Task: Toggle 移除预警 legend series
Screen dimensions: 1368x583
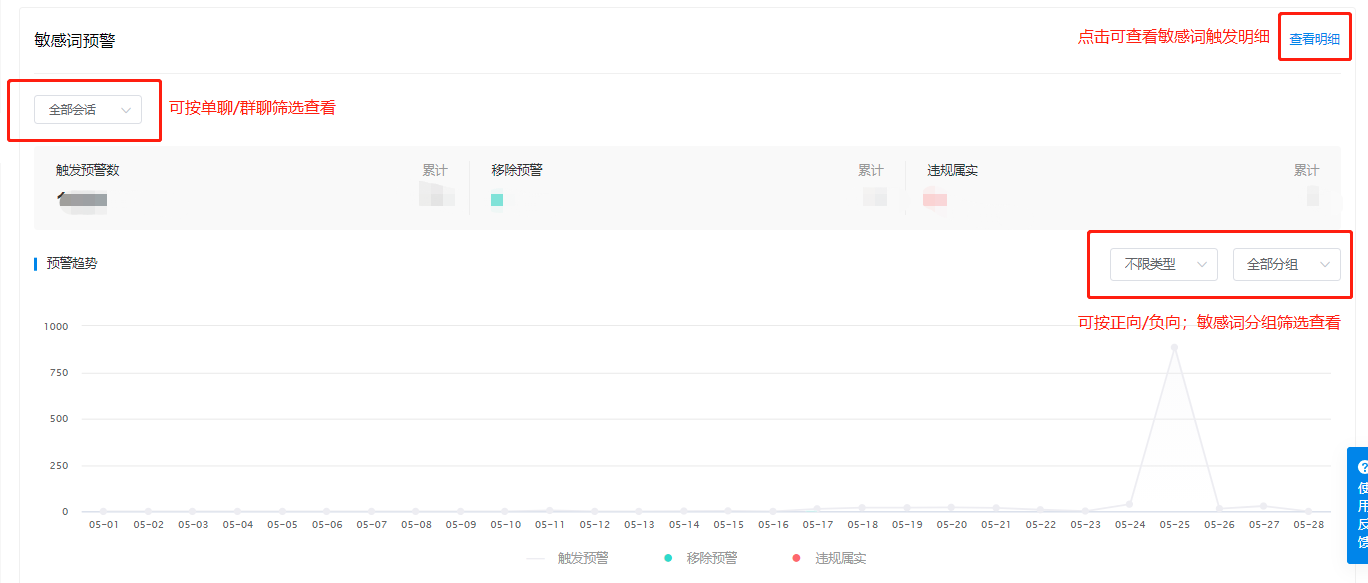Action: [x=710, y=558]
